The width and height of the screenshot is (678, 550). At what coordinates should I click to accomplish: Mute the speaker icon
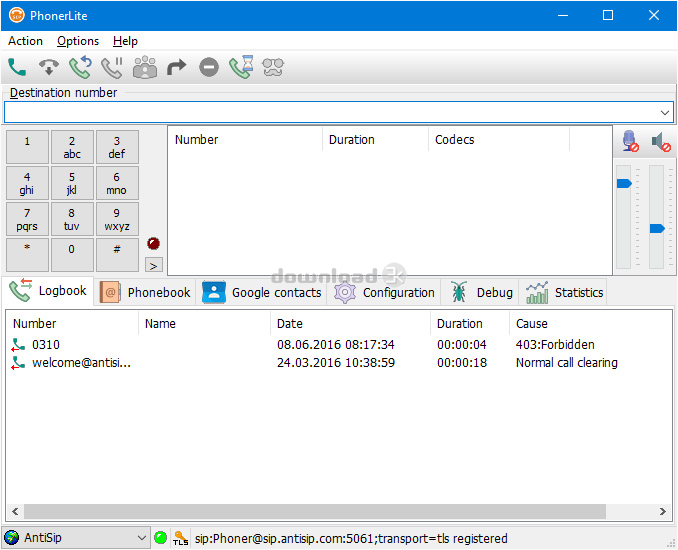tap(661, 142)
